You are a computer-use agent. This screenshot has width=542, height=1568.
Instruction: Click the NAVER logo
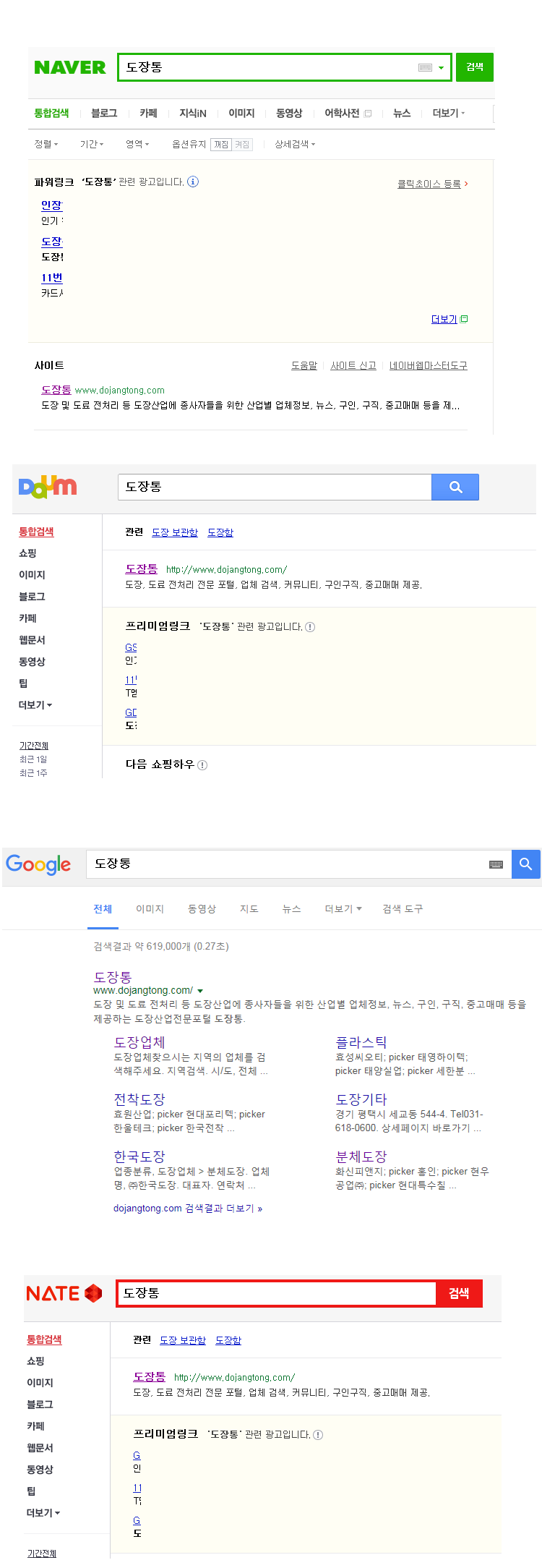coord(70,67)
